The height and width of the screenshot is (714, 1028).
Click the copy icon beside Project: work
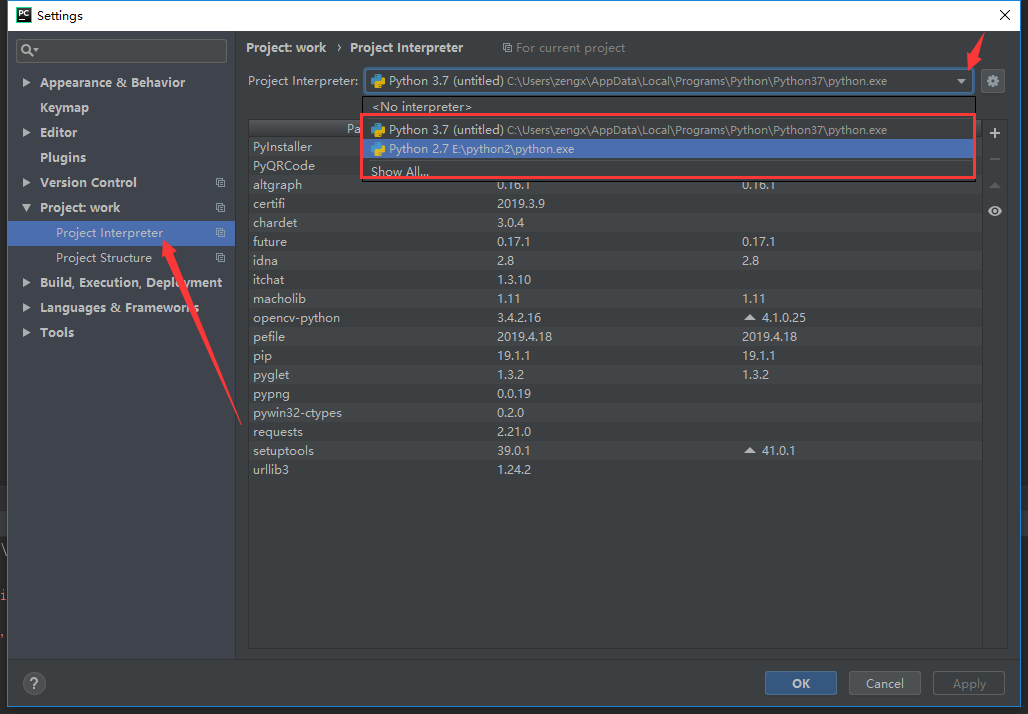pyautogui.click(x=220, y=207)
